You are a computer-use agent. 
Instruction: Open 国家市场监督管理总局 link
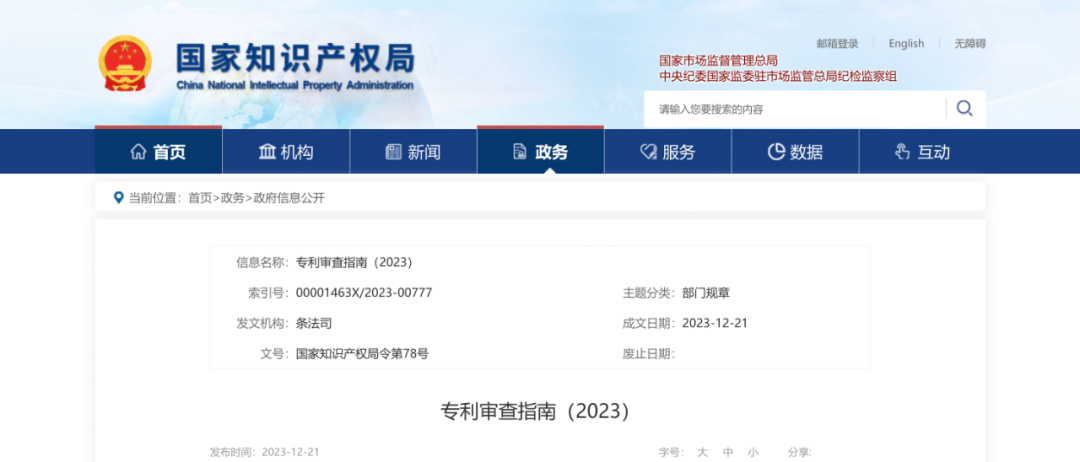[x=718, y=61]
